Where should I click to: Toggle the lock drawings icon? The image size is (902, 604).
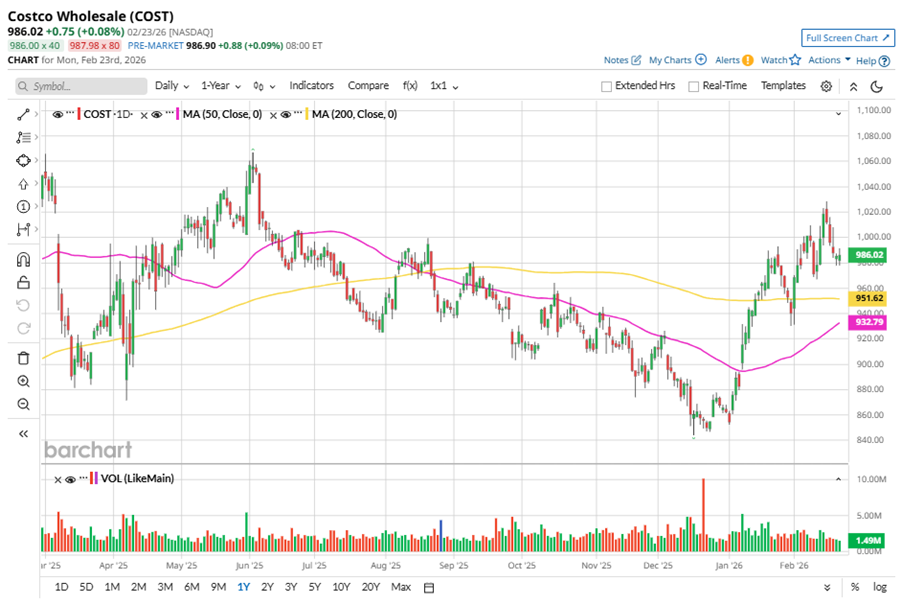tap(23, 282)
